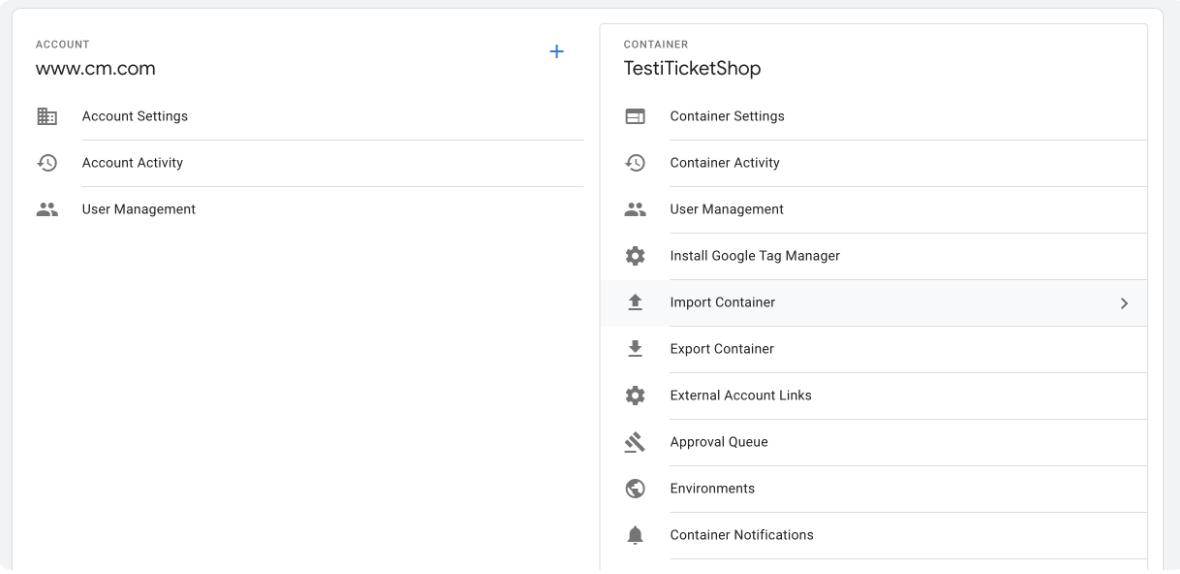Open container User Management

click(726, 209)
